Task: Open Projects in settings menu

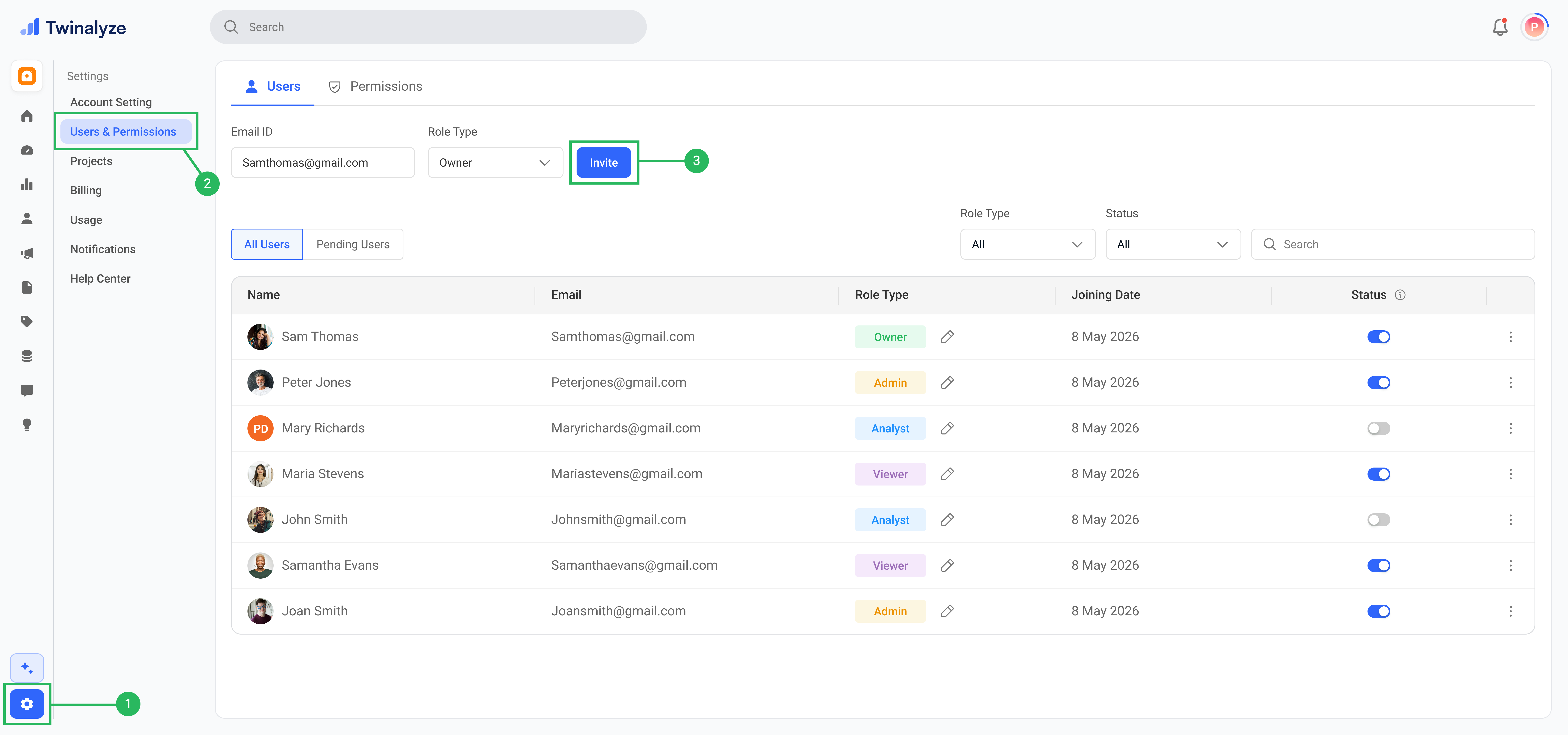Action: (x=91, y=161)
